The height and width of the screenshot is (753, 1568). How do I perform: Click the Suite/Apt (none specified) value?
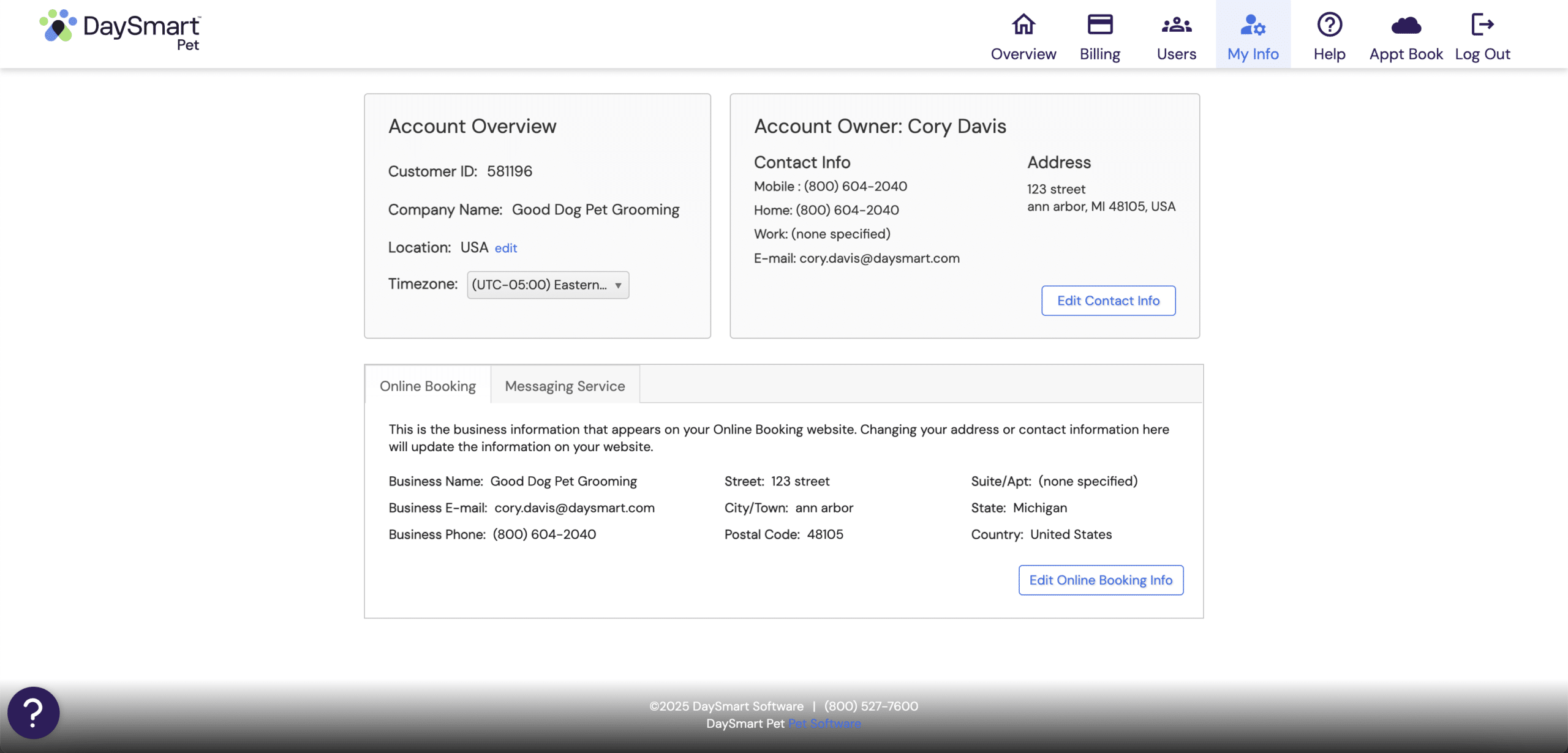(1088, 481)
